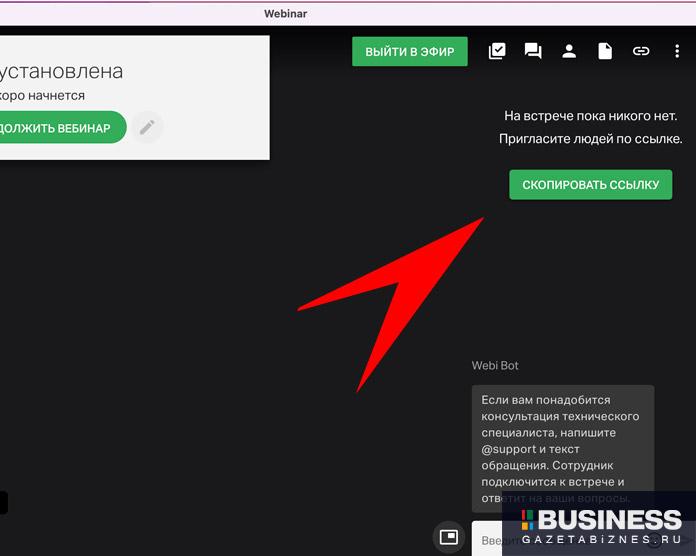Click the Webi Bot support message bubble
This screenshot has height=556, width=696.
click(562, 448)
